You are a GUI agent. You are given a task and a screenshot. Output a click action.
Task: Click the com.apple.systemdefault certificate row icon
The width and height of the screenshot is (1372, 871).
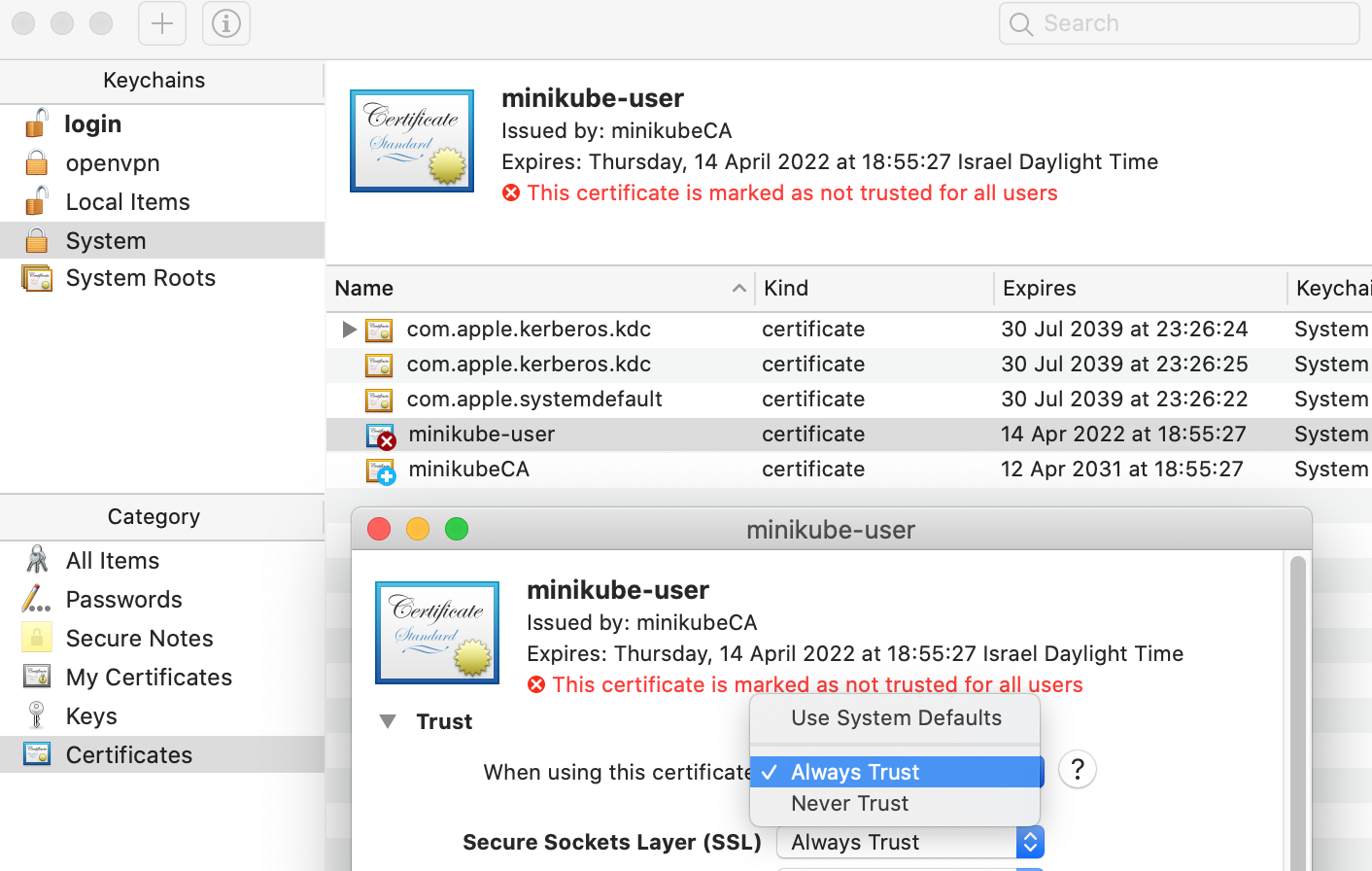[x=379, y=400]
